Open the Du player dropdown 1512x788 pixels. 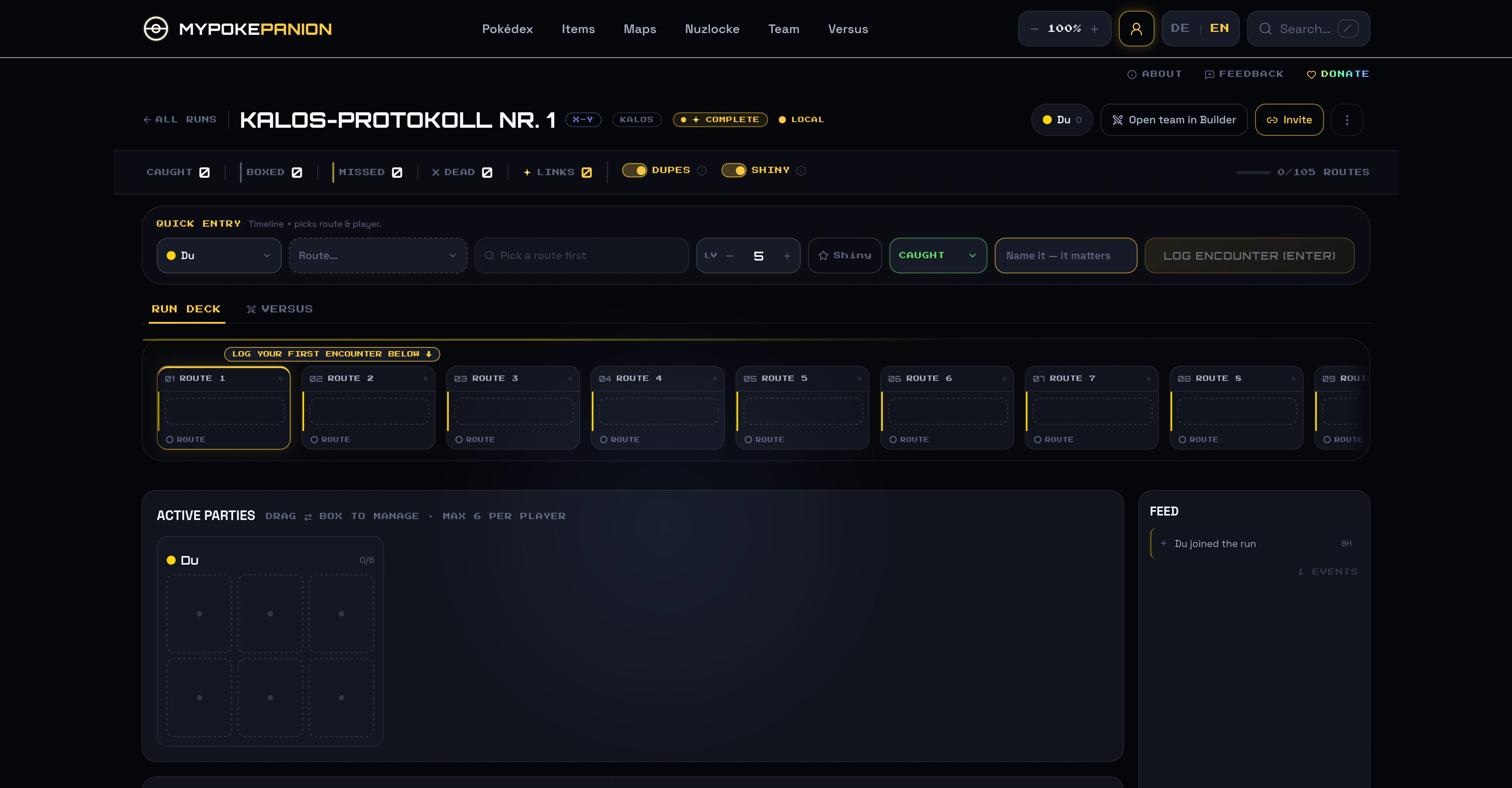219,256
